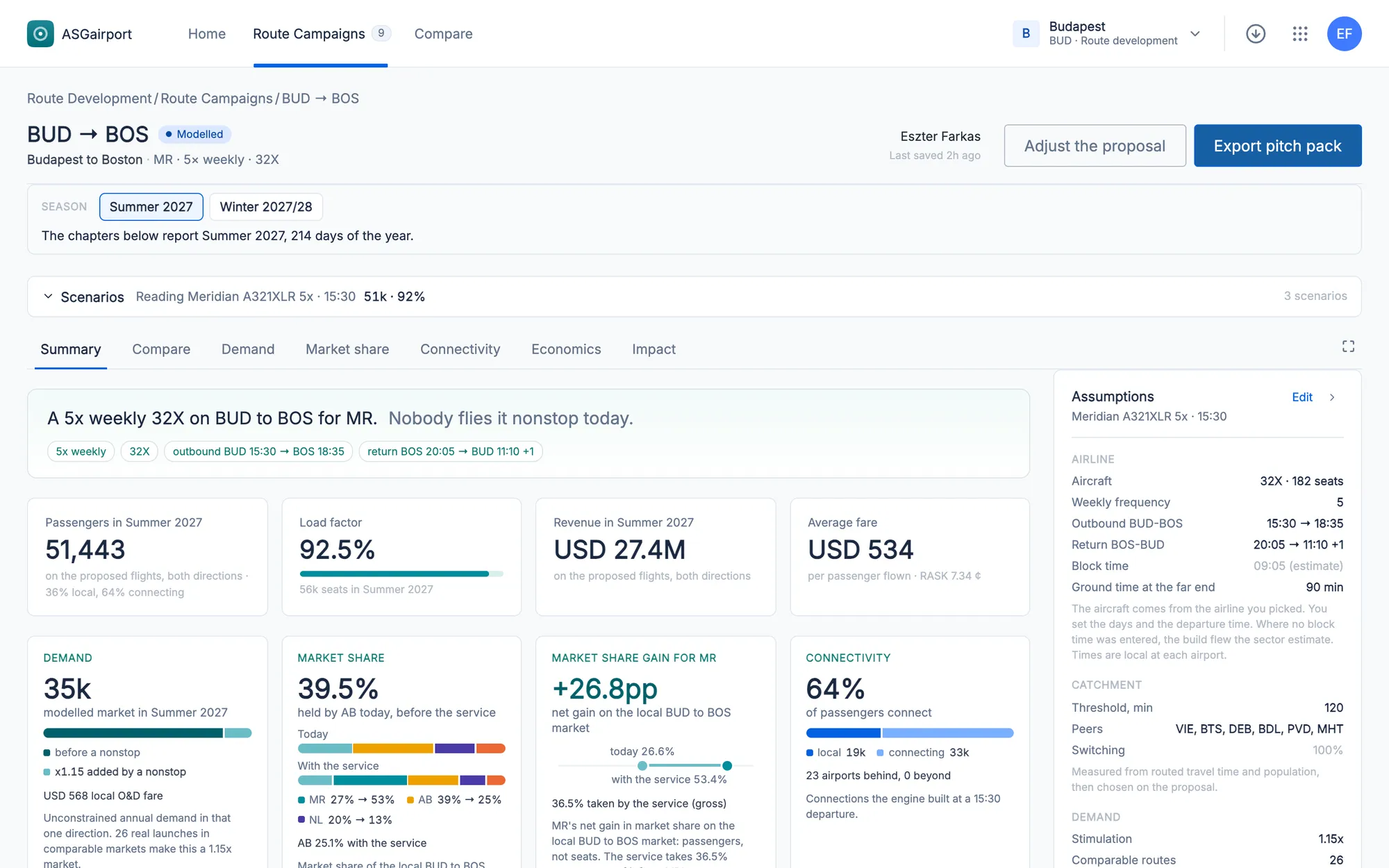Expand the 3 scenarios list
1389x868 pixels.
(x=1315, y=296)
